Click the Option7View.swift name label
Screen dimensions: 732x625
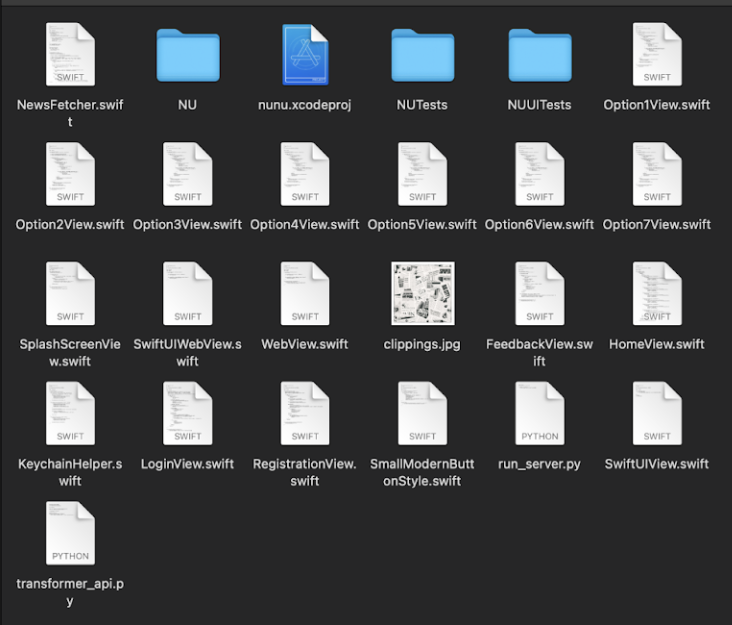[x=657, y=225]
